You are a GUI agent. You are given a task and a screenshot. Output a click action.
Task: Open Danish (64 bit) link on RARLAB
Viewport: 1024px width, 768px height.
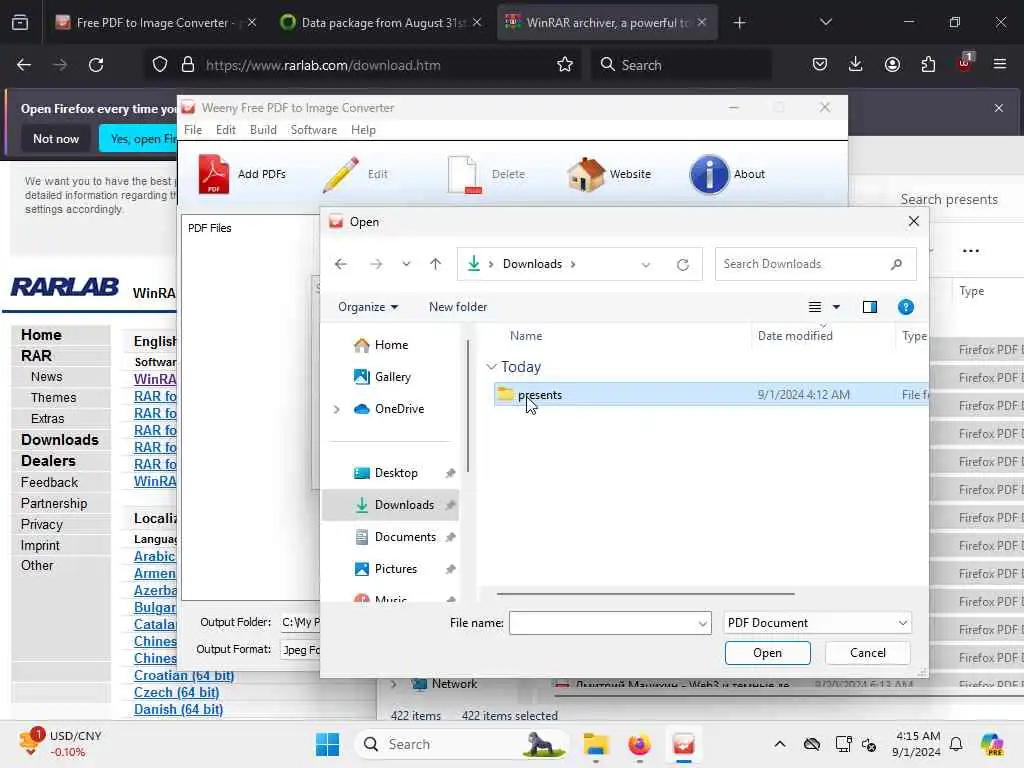pyautogui.click(x=178, y=710)
